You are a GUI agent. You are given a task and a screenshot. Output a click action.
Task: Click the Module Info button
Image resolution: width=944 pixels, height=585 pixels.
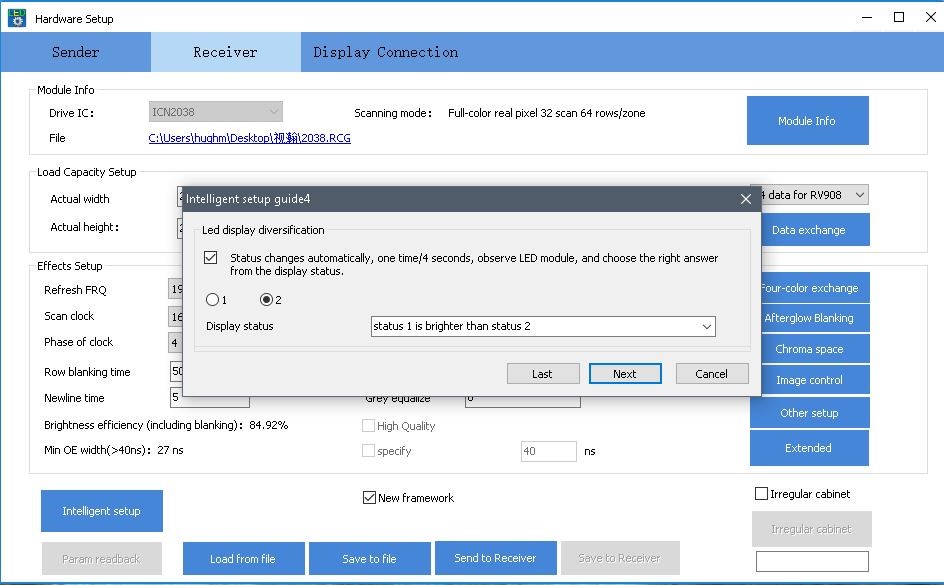click(x=807, y=121)
